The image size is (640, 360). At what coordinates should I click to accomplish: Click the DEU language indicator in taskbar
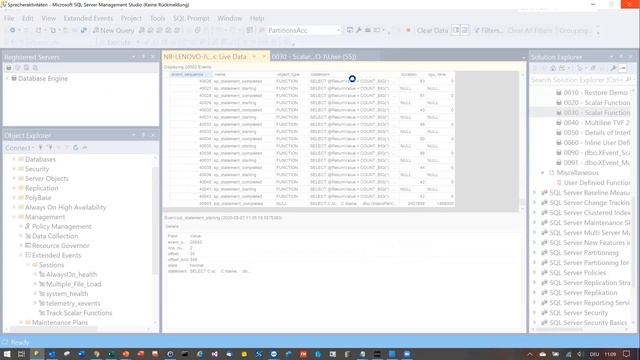[x=594, y=354]
